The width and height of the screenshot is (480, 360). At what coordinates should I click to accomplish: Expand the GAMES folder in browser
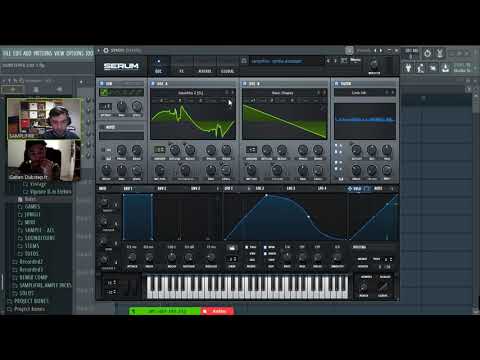click(32, 207)
